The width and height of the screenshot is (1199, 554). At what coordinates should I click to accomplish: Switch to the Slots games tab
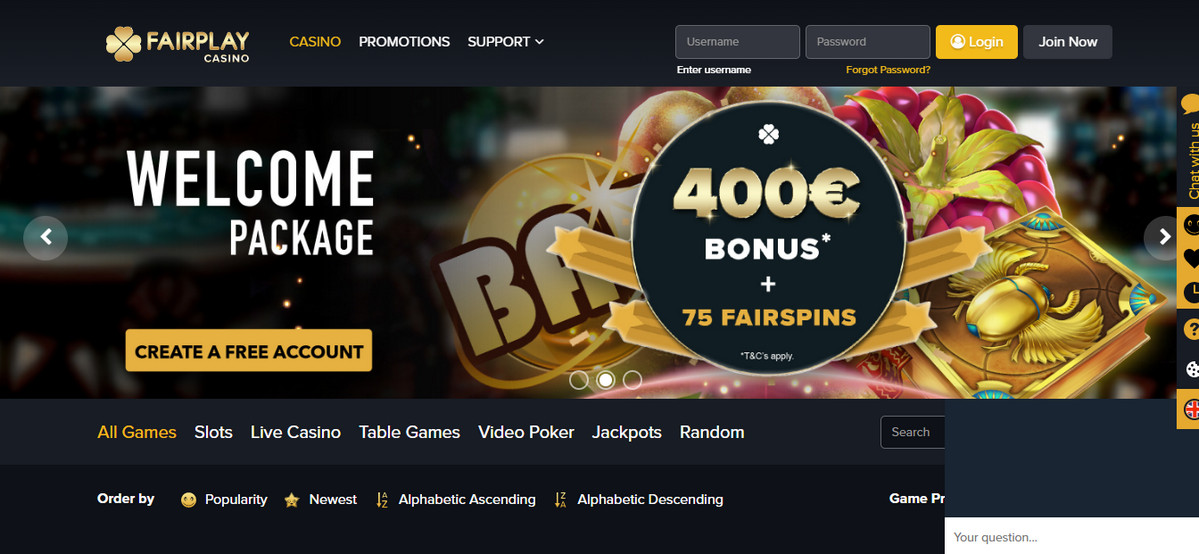pyautogui.click(x=213, y=432)
